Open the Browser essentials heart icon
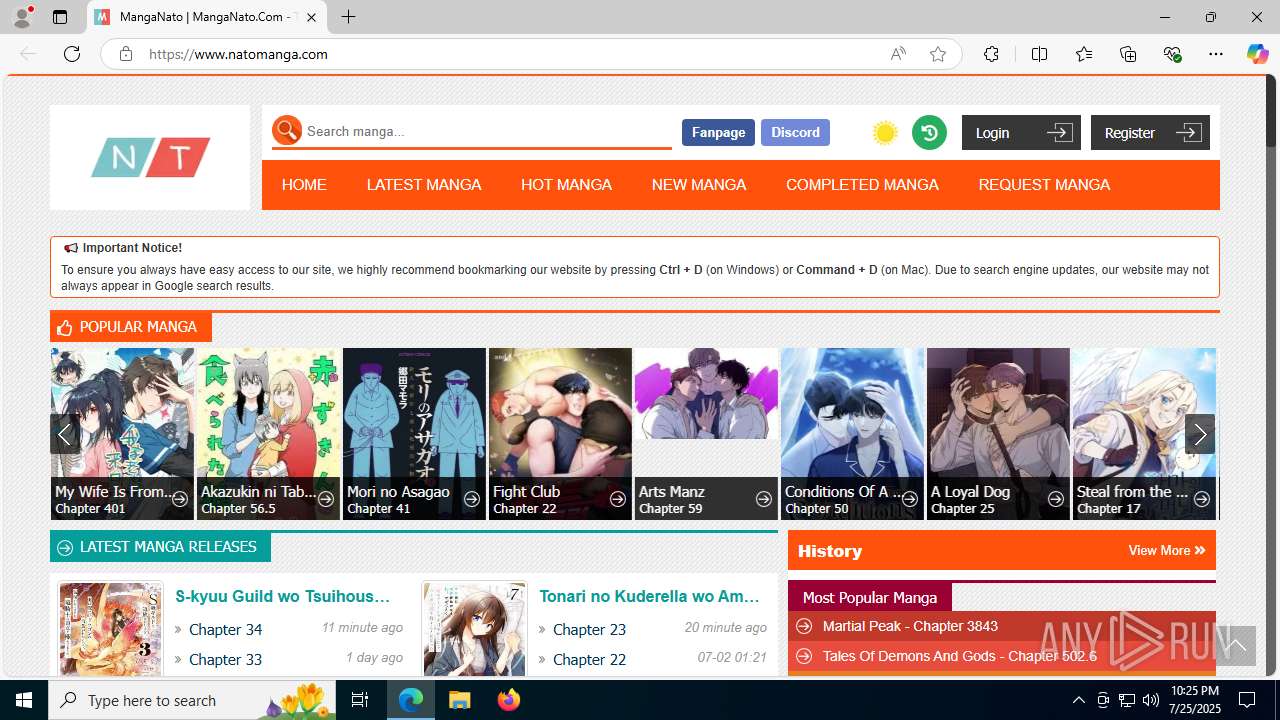The height and width of the screenshot is (720, 1280). (x=1173, y=54)
